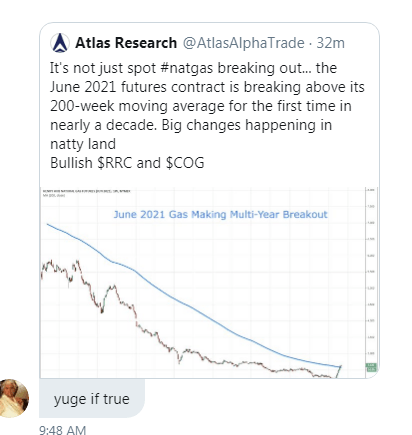Viewport: 412px width, 435px height.
Task: Open the natural gas futures chart image
Action: (209, 283)
